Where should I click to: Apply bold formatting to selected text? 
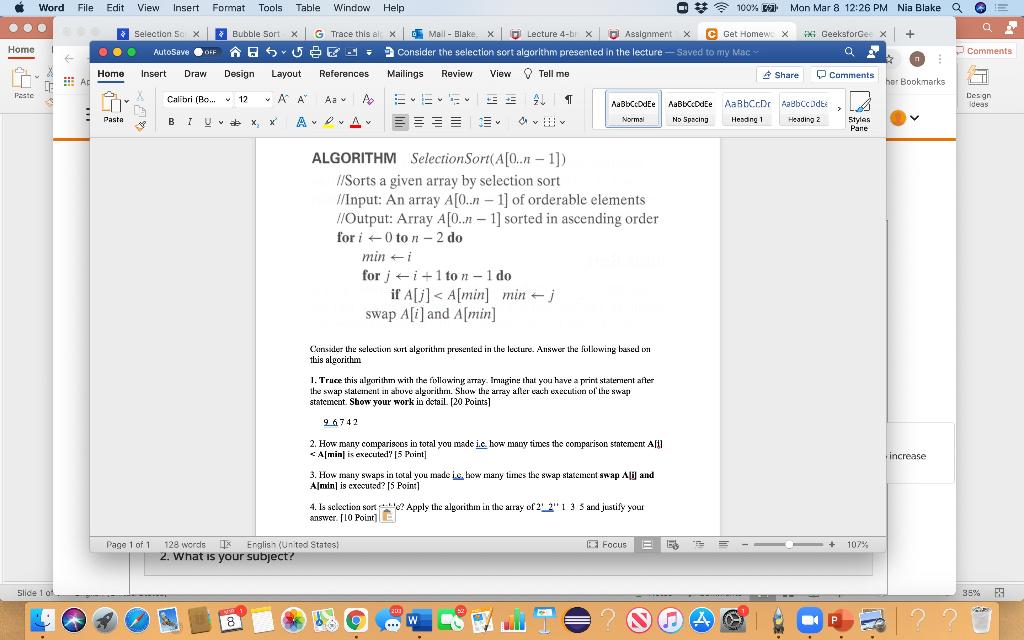tap(173, 121)
